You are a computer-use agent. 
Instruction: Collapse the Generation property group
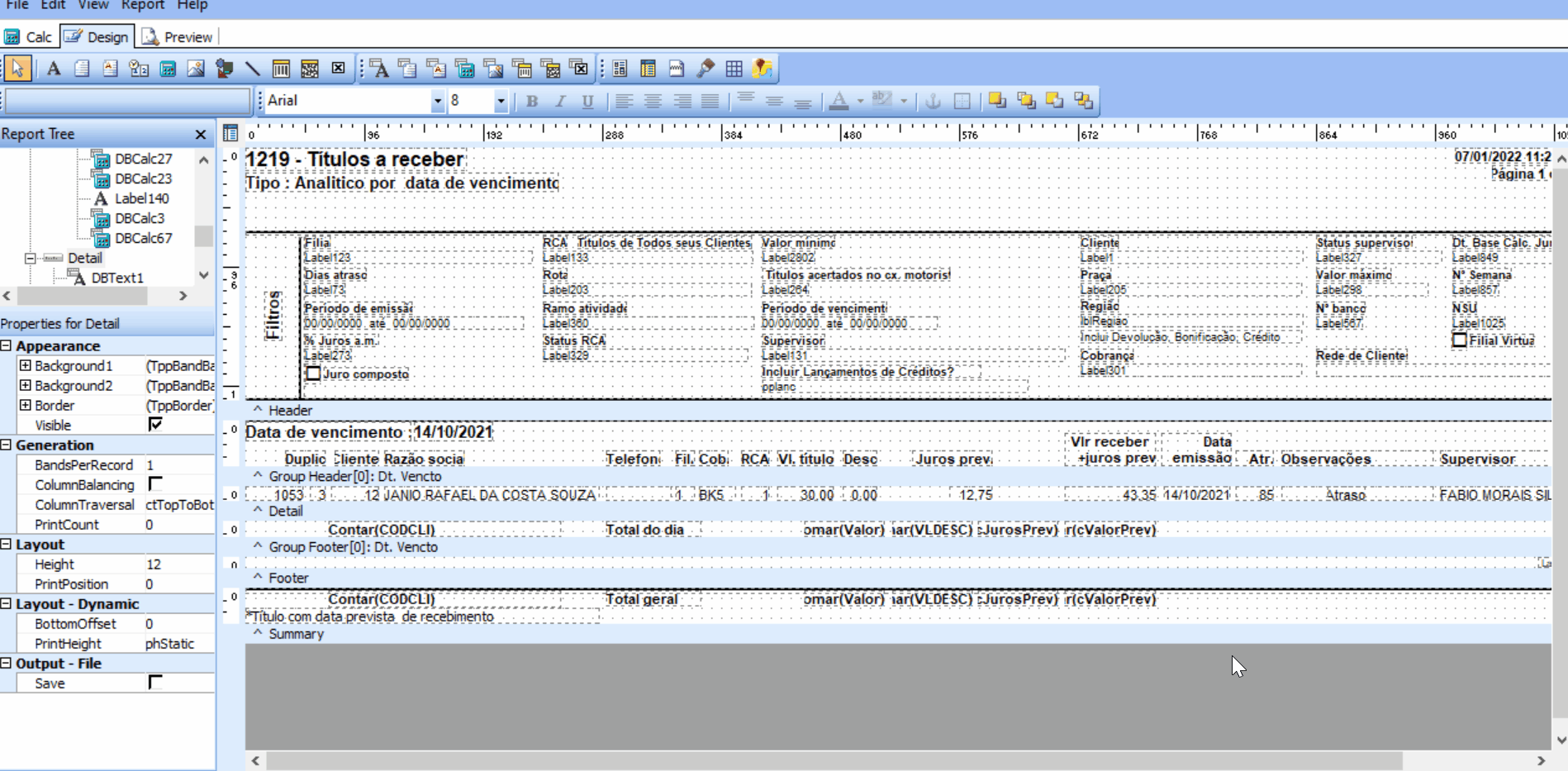point(6,445)
